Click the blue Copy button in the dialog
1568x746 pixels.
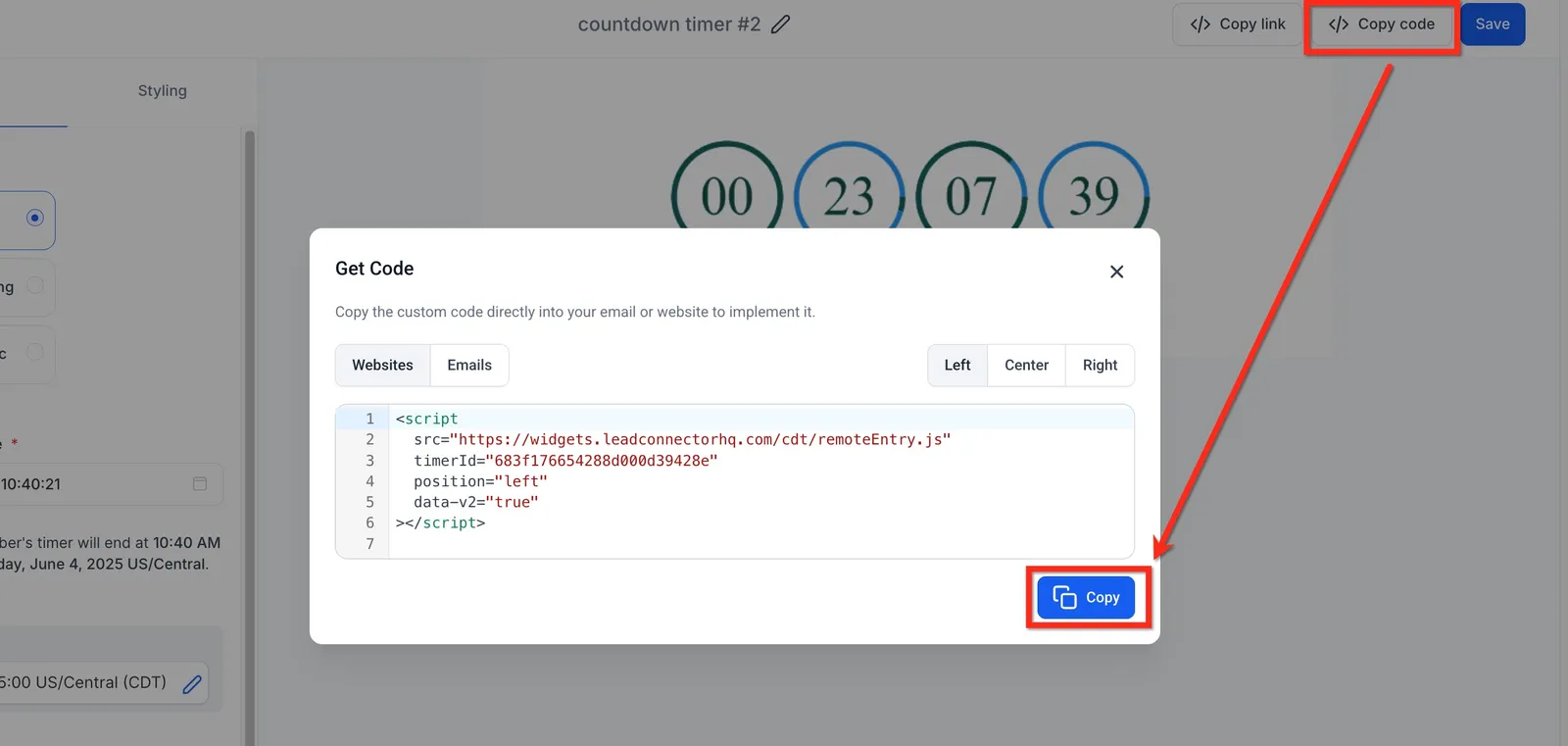coord(1086,597)
